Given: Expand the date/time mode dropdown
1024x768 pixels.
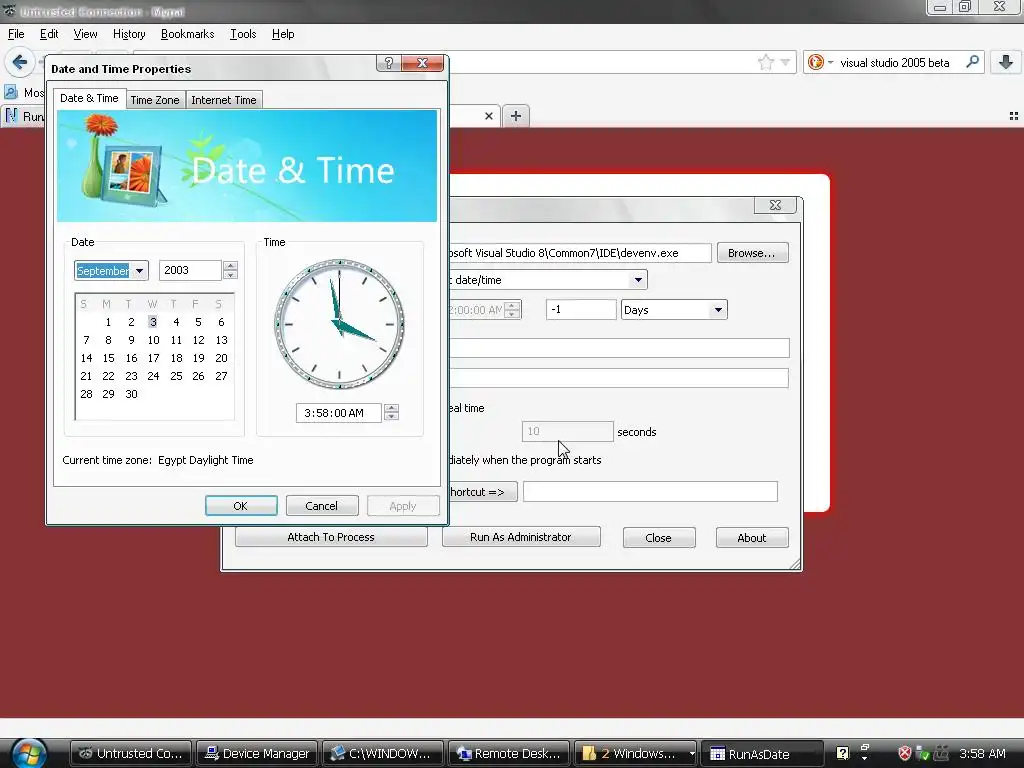Looking at the screenshot, I should (638, 280).
